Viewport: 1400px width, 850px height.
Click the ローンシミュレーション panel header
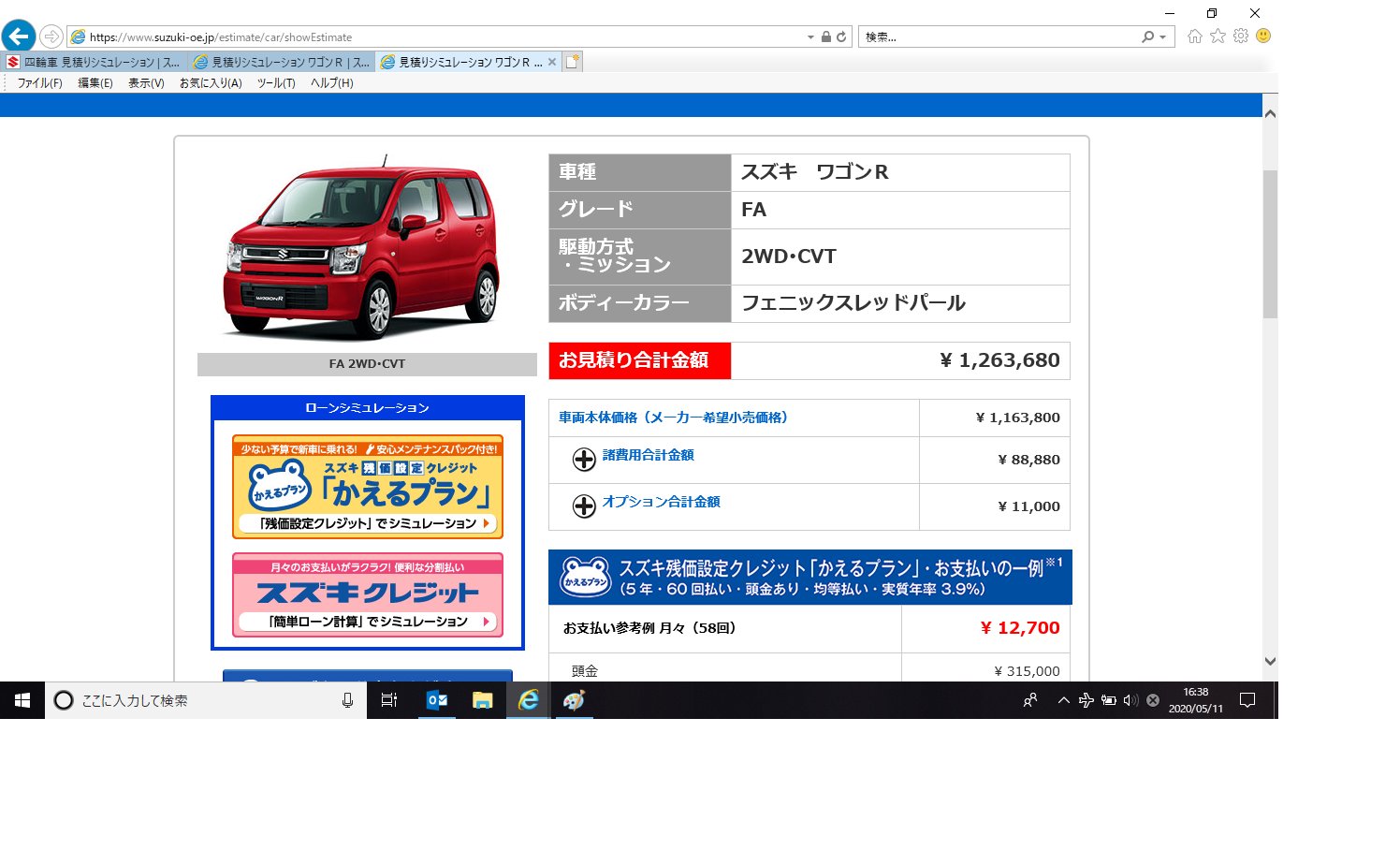click(368, 408)
